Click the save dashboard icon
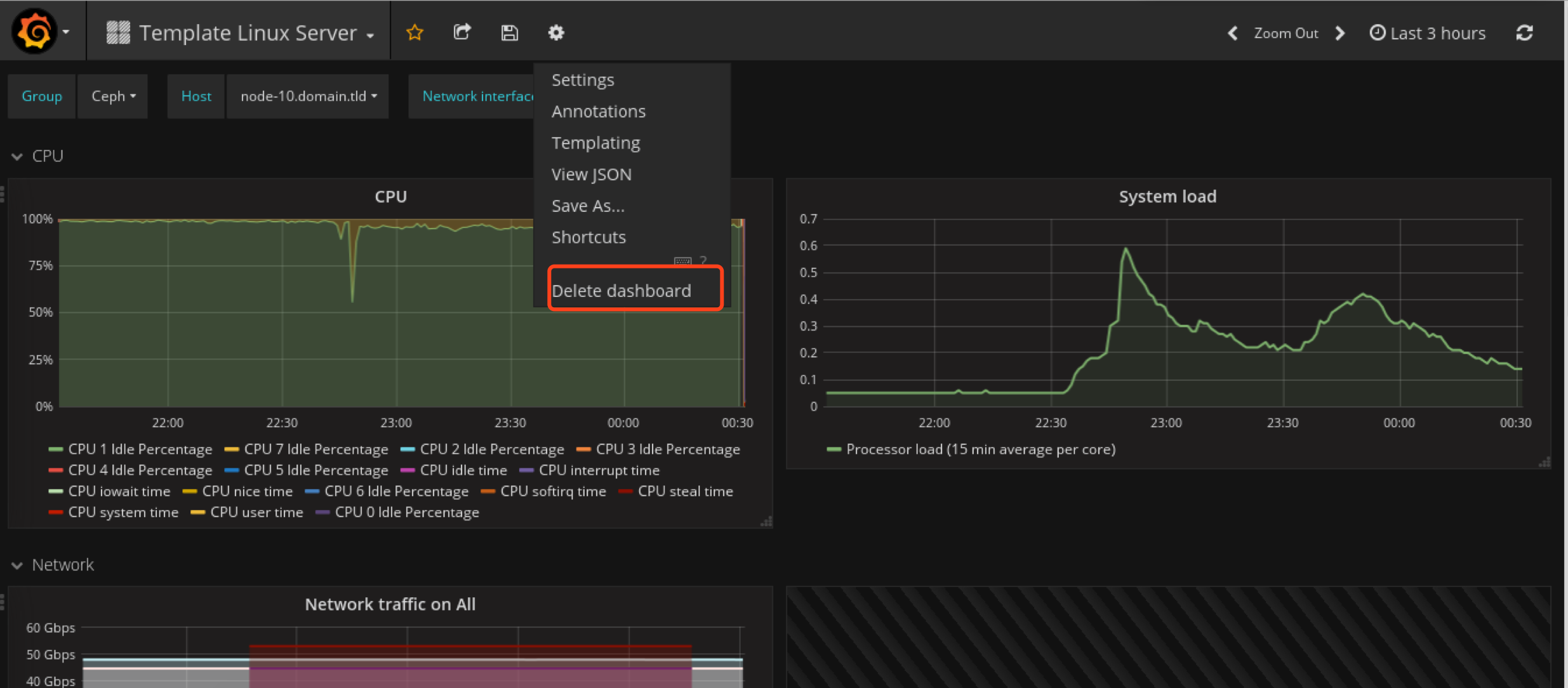This screenshot has width=1568, height=688. [x=509, y=32]
